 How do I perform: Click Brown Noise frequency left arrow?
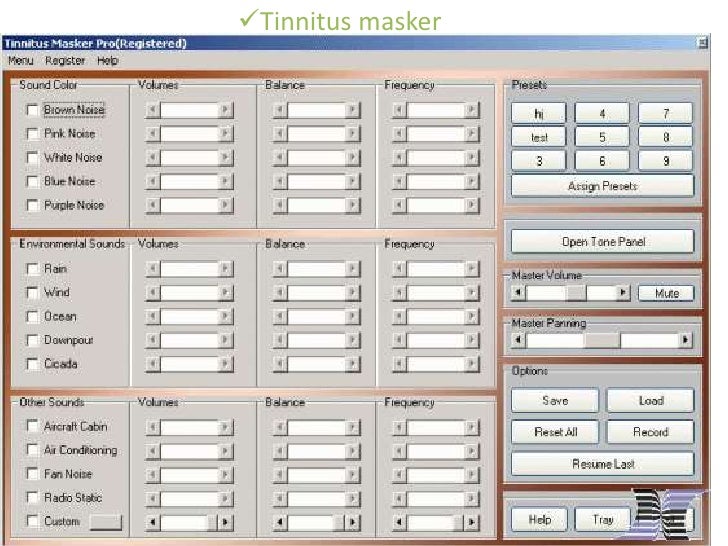click(399, 110)
